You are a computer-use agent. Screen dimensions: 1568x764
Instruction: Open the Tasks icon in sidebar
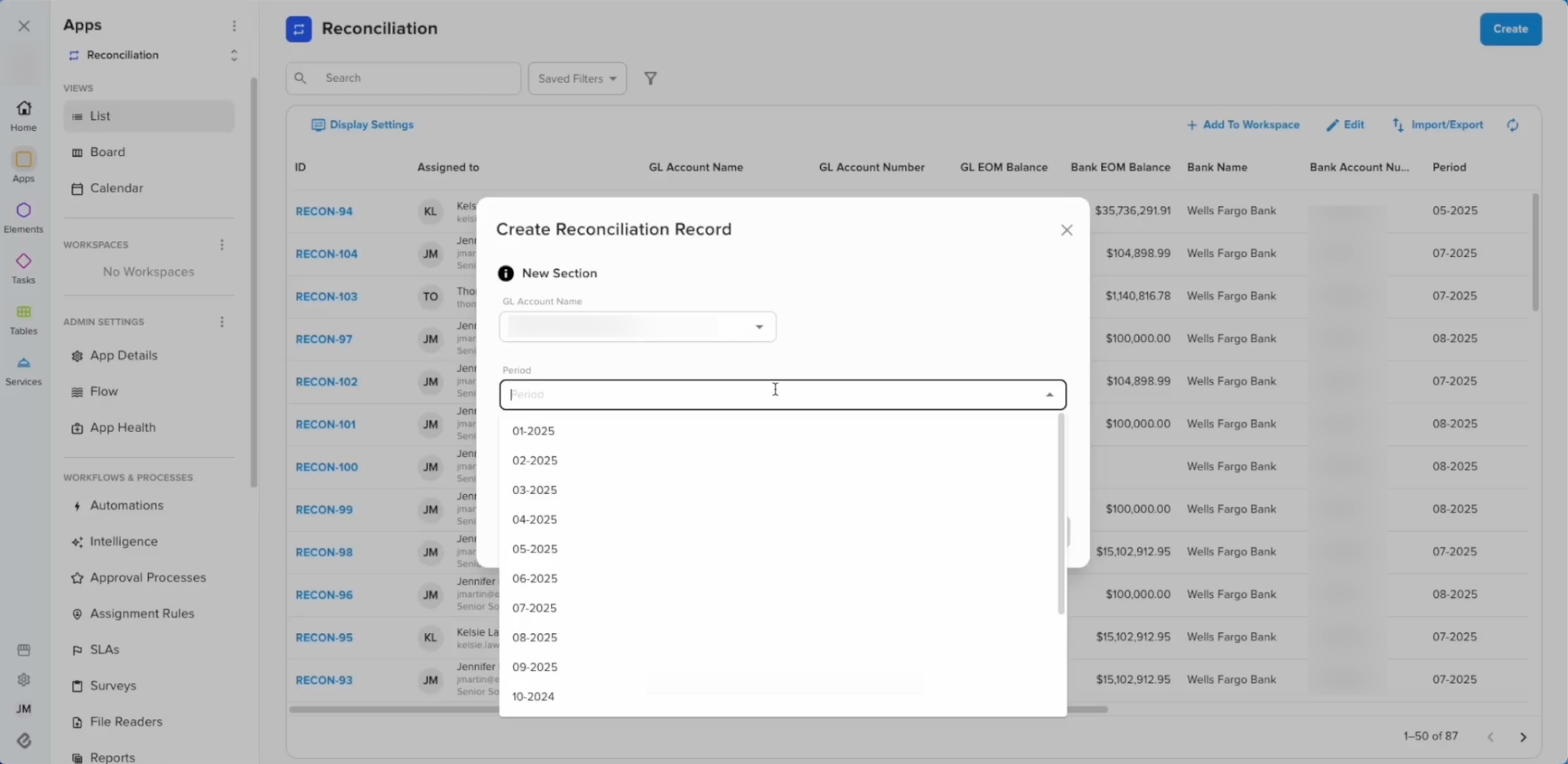(x=24, y=267)
